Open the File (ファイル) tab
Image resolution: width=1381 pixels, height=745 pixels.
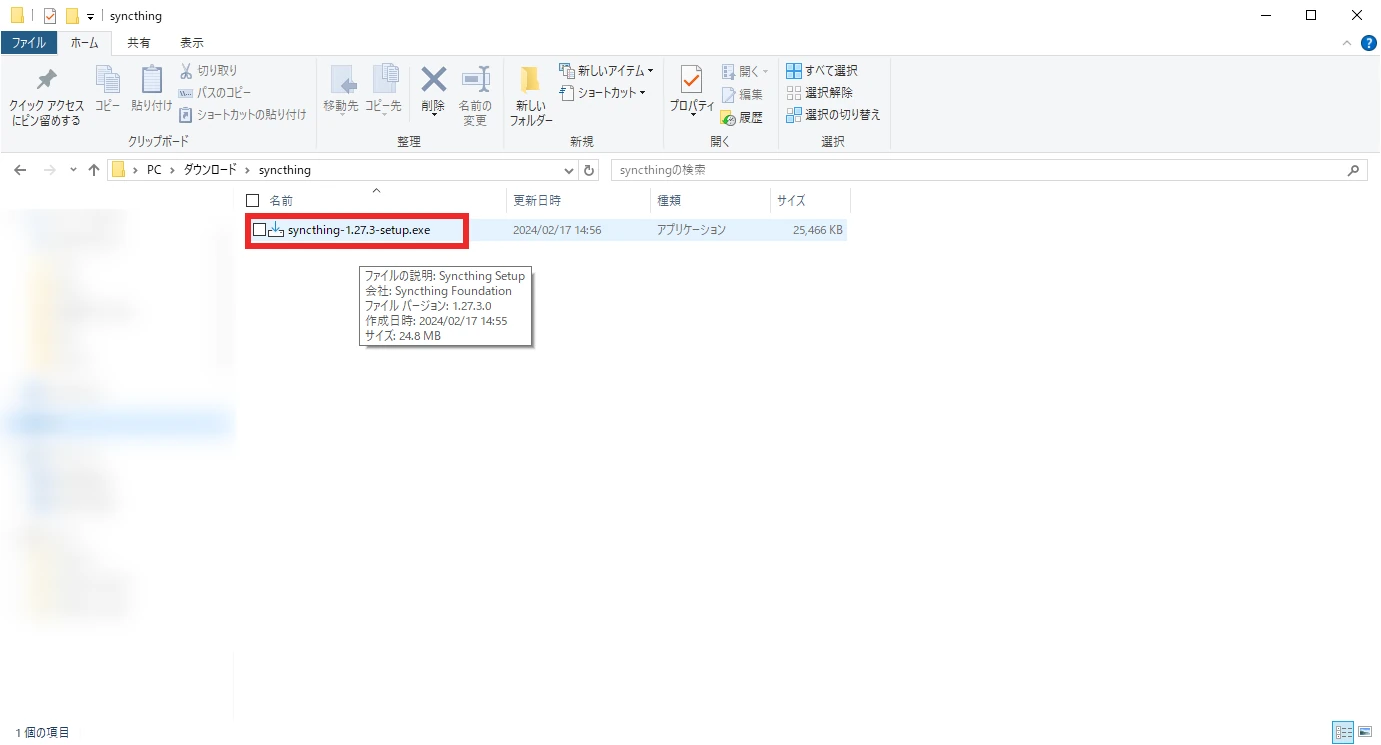(x=28, y=43)
